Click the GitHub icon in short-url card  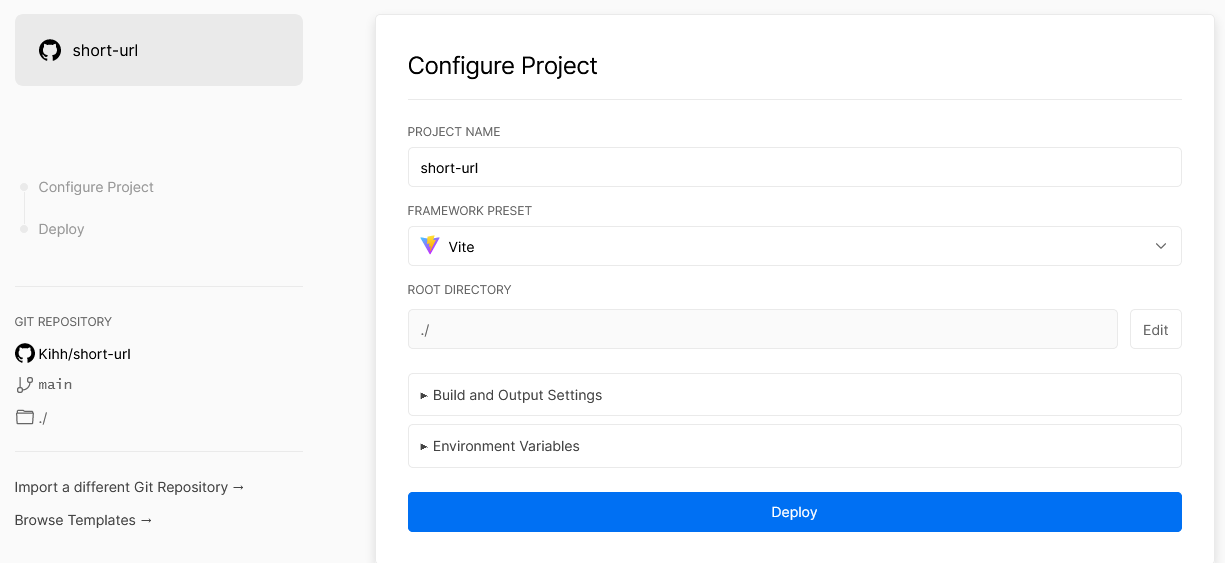(50, 50)
